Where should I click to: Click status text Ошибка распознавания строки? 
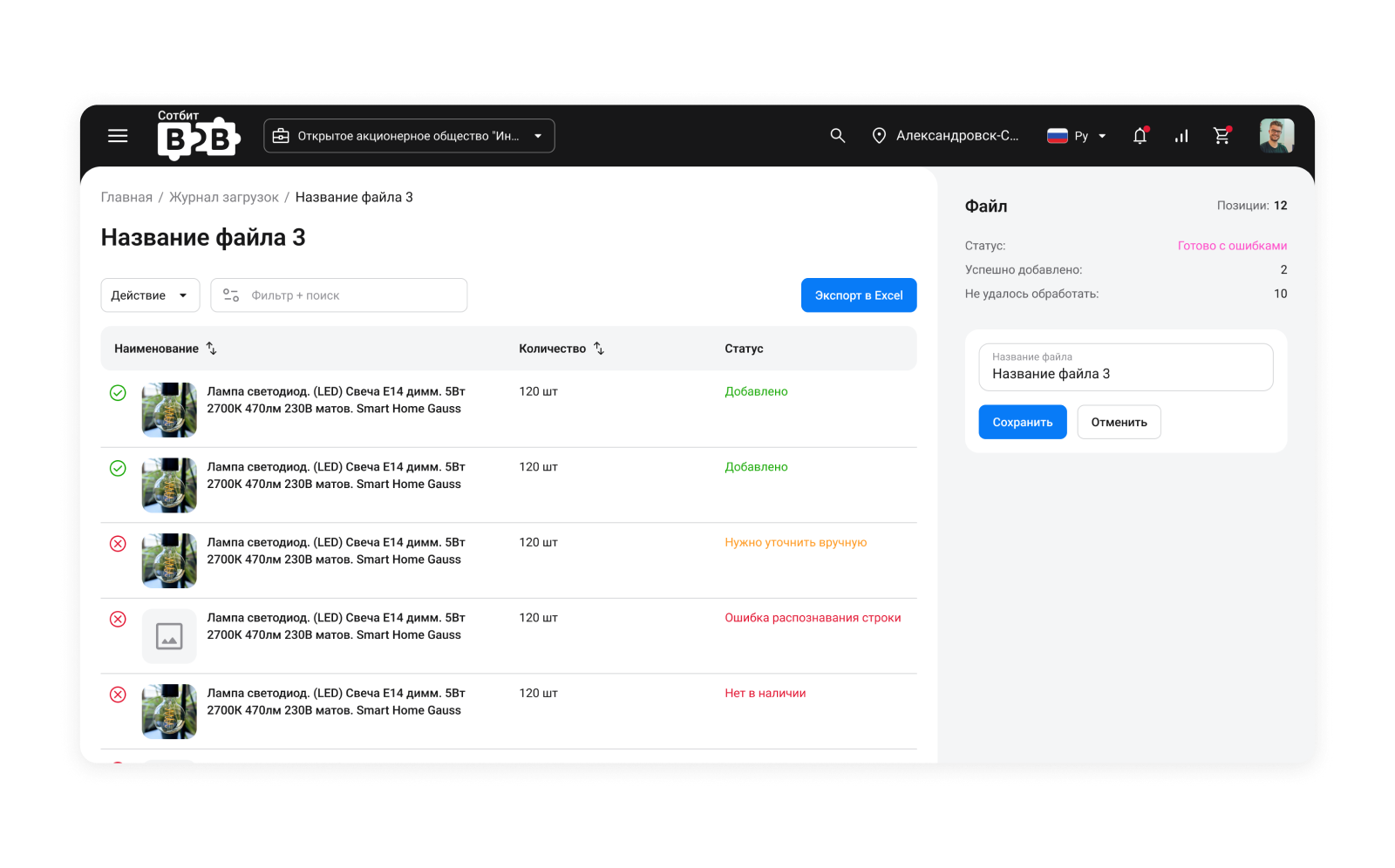click(813, 618)
